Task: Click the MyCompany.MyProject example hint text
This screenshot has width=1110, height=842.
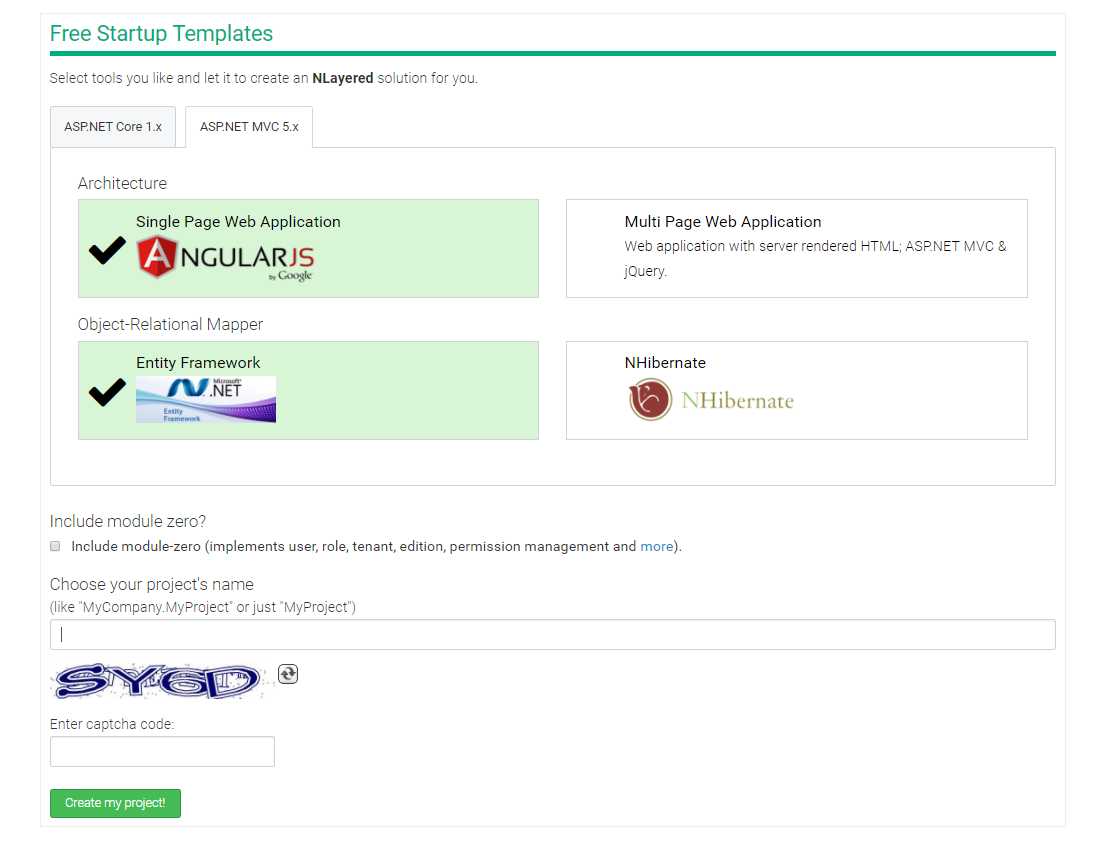Action: pyautogui.click(x=202, y=607)
